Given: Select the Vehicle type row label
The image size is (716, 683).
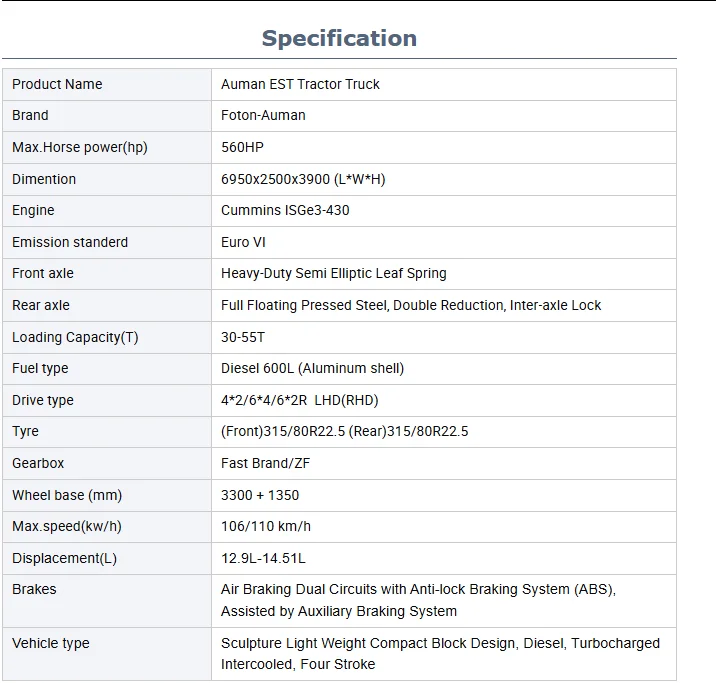Looking at the screenshot, I should pos(51,643).
